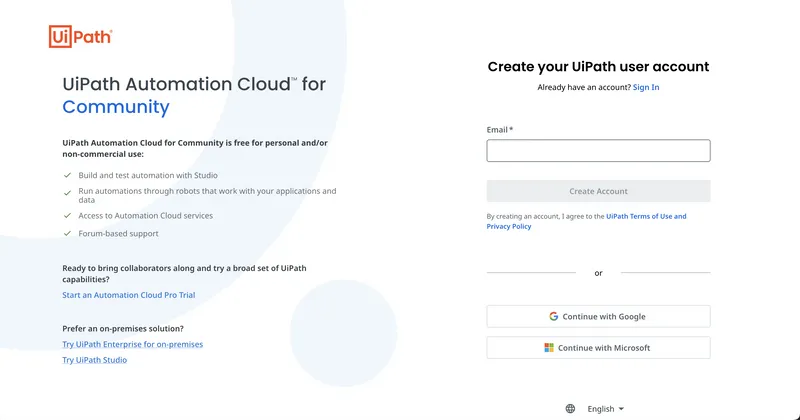
Task: Click 'Create your UiPath user account' heading
Action: 598,67
